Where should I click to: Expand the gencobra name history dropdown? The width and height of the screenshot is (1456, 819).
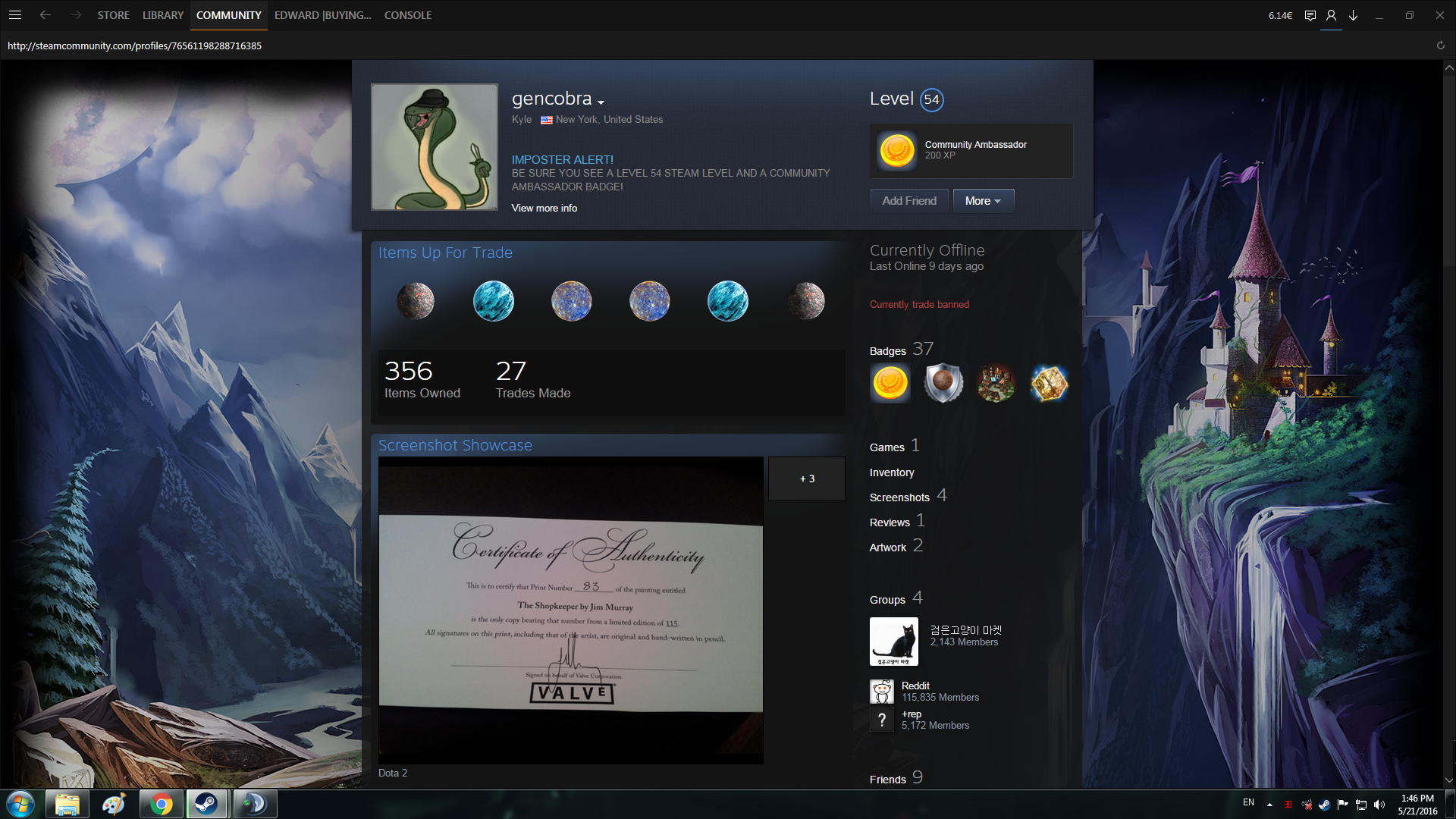coord(601,102)
